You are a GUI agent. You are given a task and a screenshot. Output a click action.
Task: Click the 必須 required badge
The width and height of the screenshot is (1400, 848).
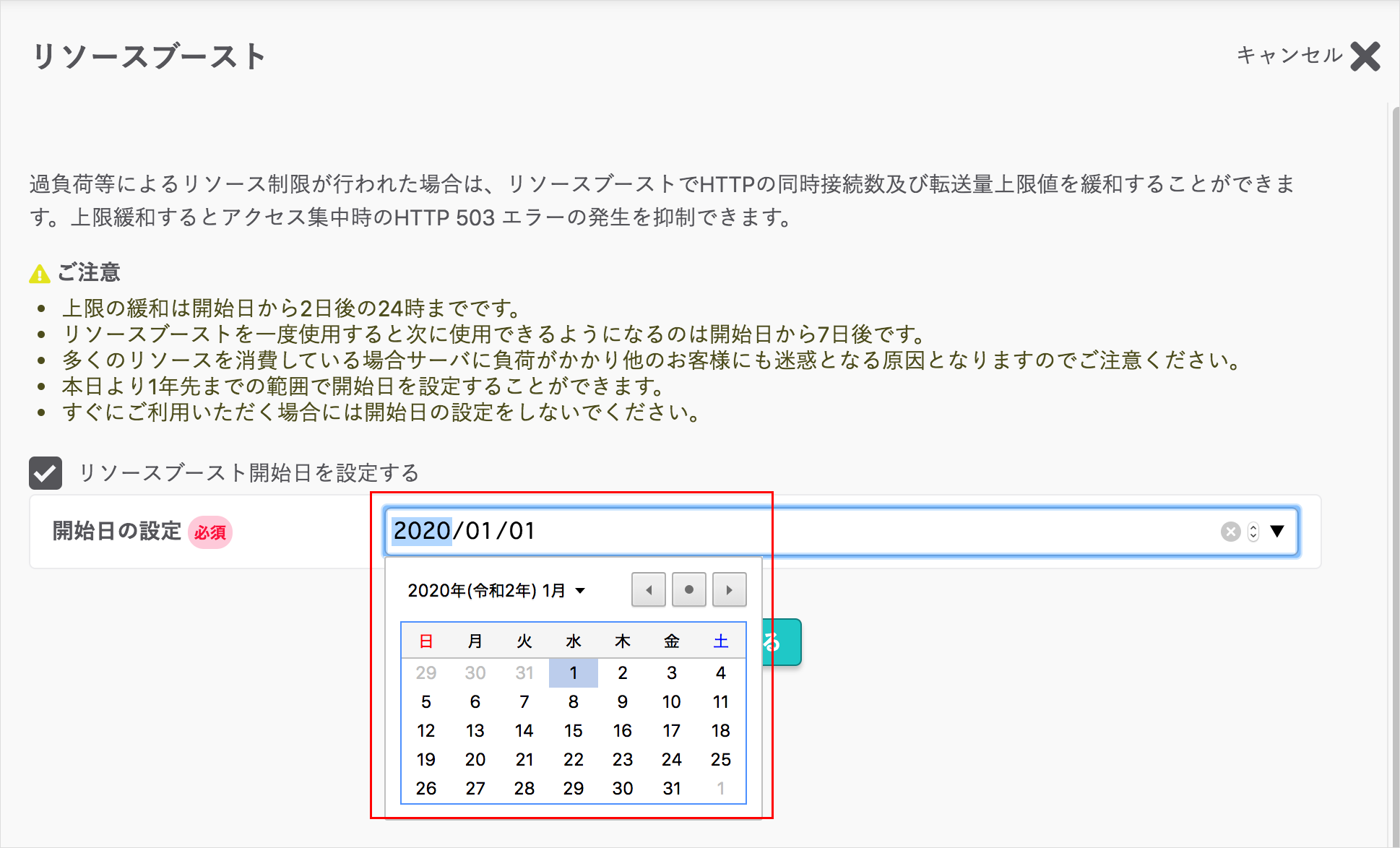point(210,532)
